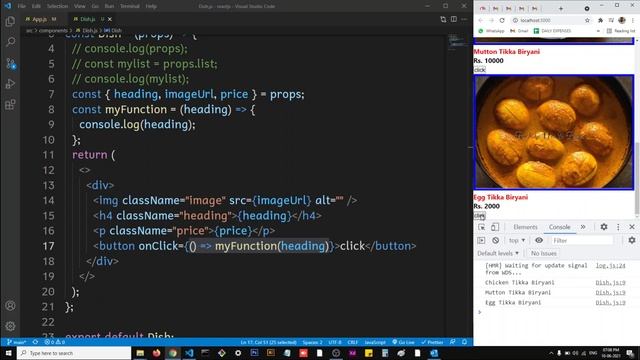640x360 pixels.
Task: Bookmark this page with star icon
Action: pos(587,20)
